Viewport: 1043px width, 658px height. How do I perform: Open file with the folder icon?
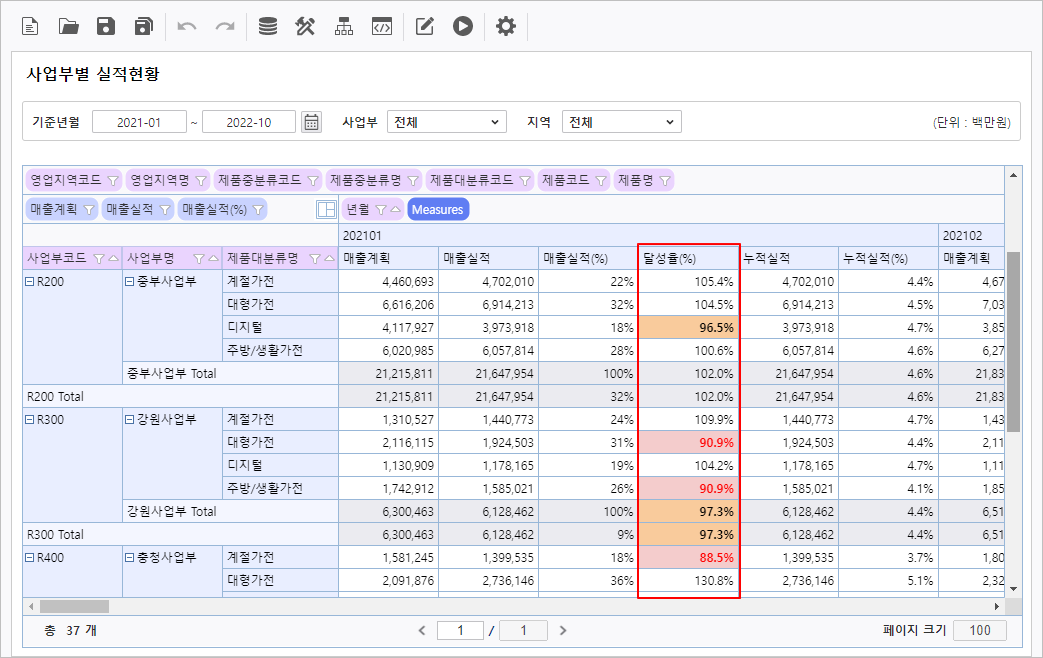(x=68, y=27)
